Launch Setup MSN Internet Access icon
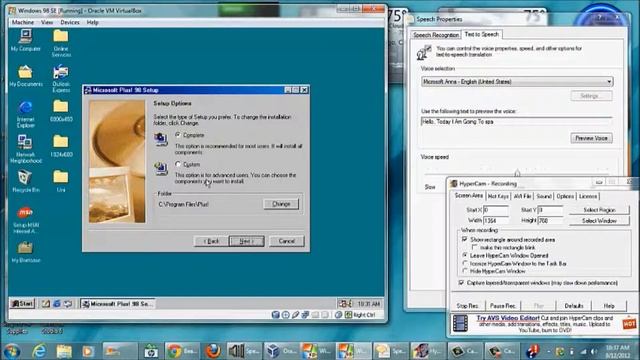Screen dimensions: 640x360 coord(25,220)
